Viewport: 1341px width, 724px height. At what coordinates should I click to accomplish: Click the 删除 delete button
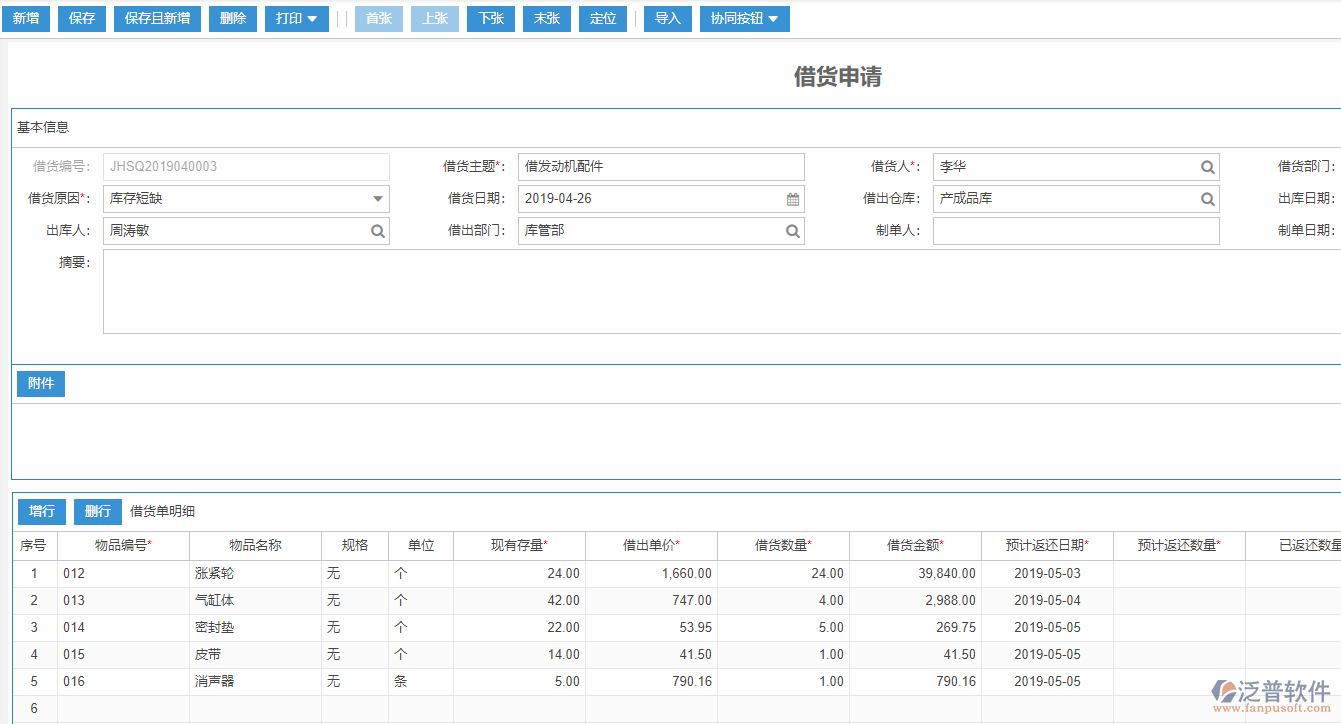click(232, 18)
